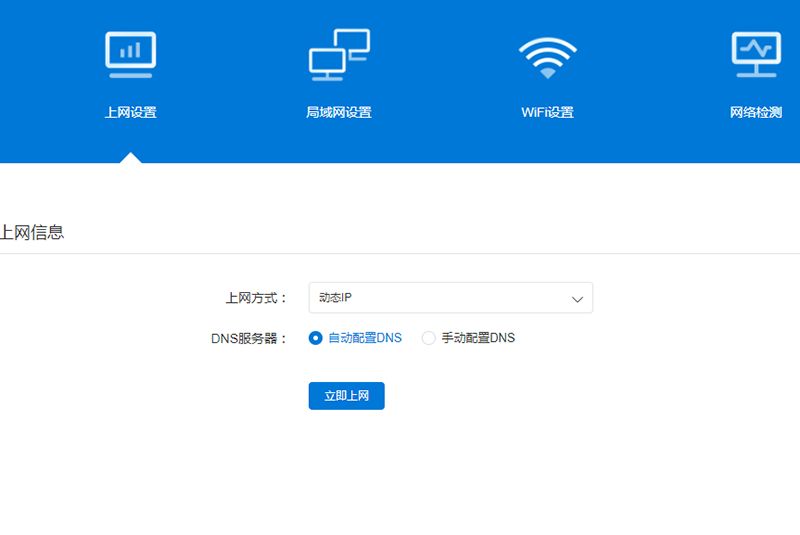Click the 上网方式 field label
The image size is (800, 535).
pos(257,298)
